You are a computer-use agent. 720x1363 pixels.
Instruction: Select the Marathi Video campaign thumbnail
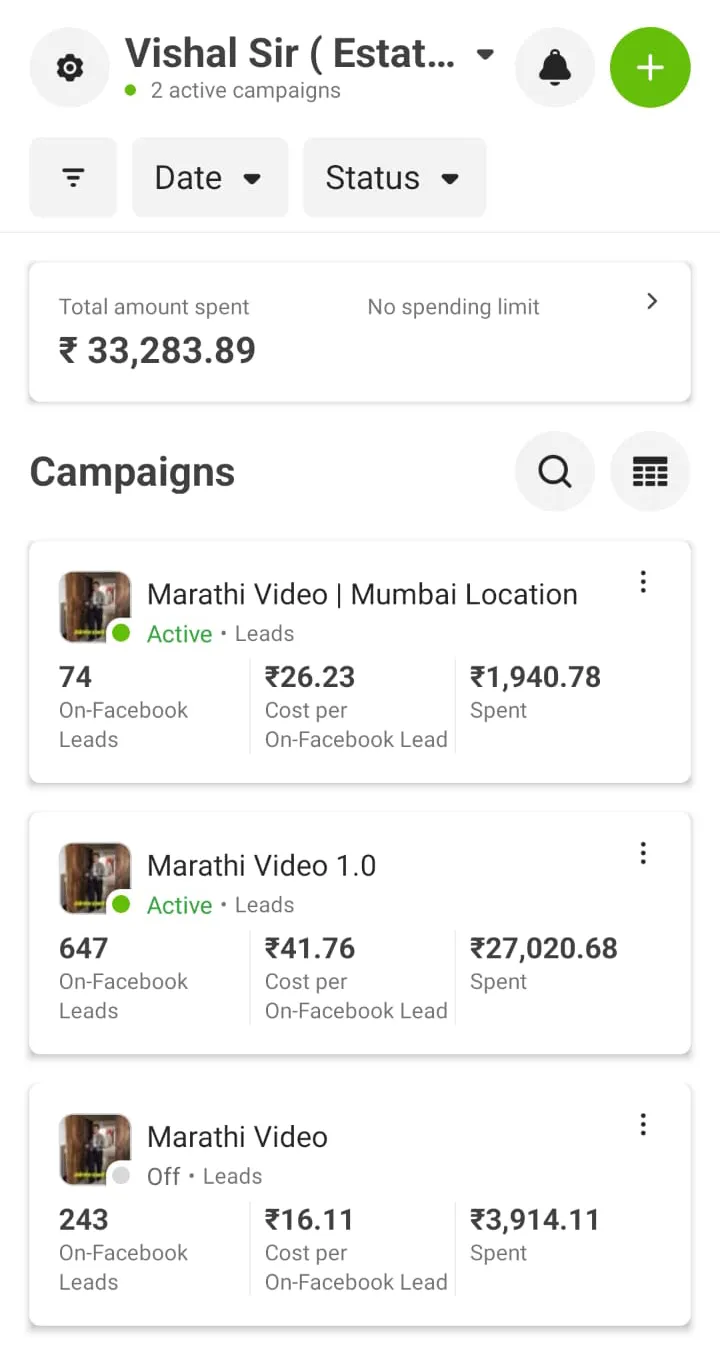[94, 1148]
